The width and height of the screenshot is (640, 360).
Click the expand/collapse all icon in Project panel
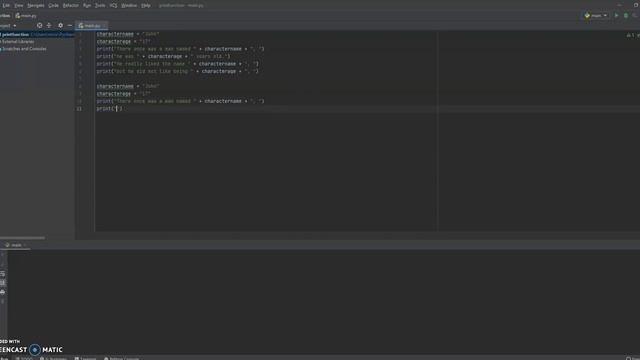point(49,25)
